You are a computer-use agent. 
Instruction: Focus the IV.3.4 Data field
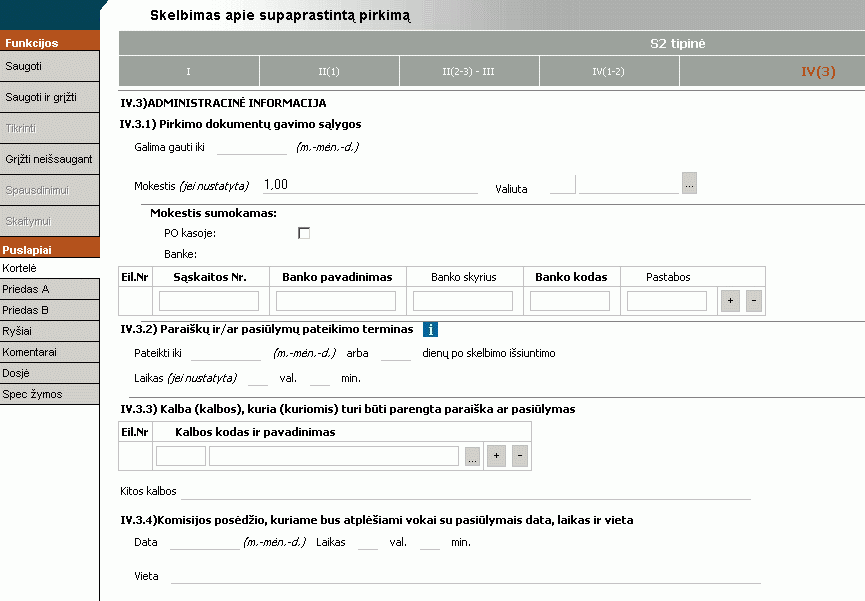pos(205,543)
